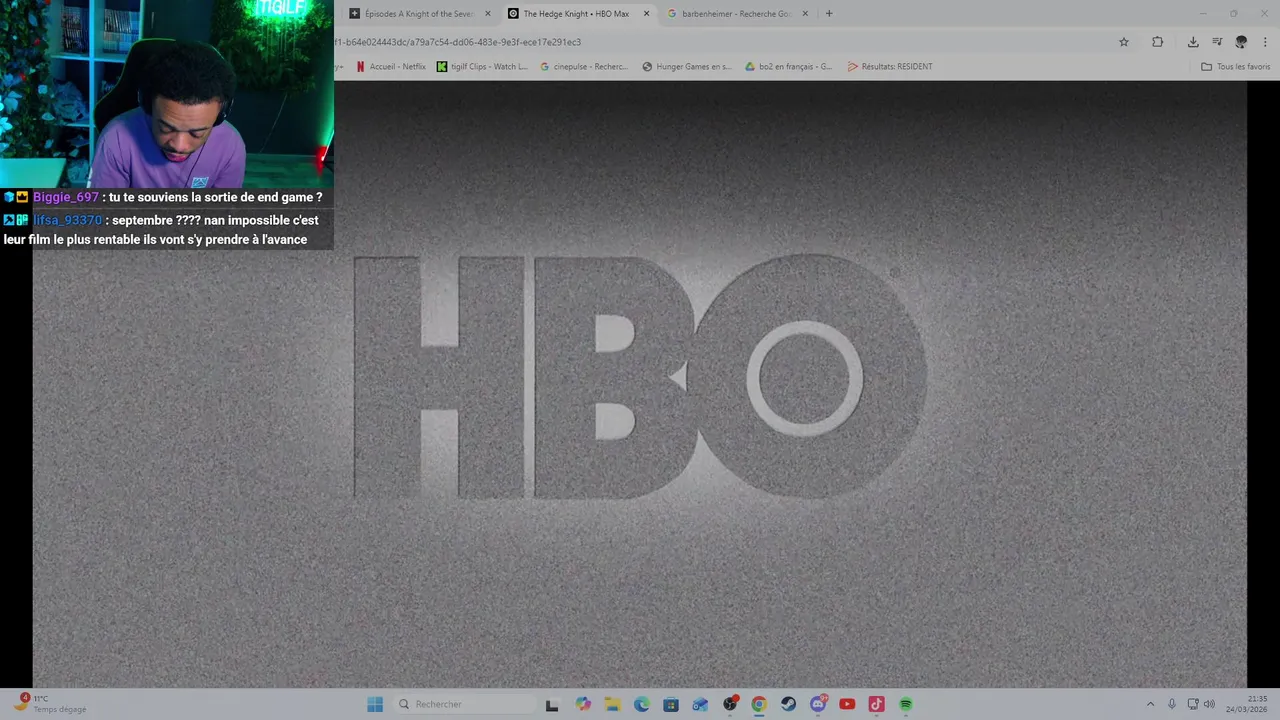Viewport: 1280px width, 720px height.
Task: Open the Chrome extensions puzzle icon
Action: point(1157,42)
